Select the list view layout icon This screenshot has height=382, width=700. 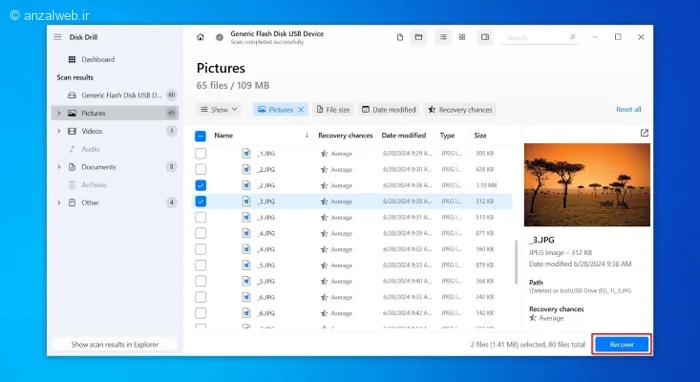[443, 37]
